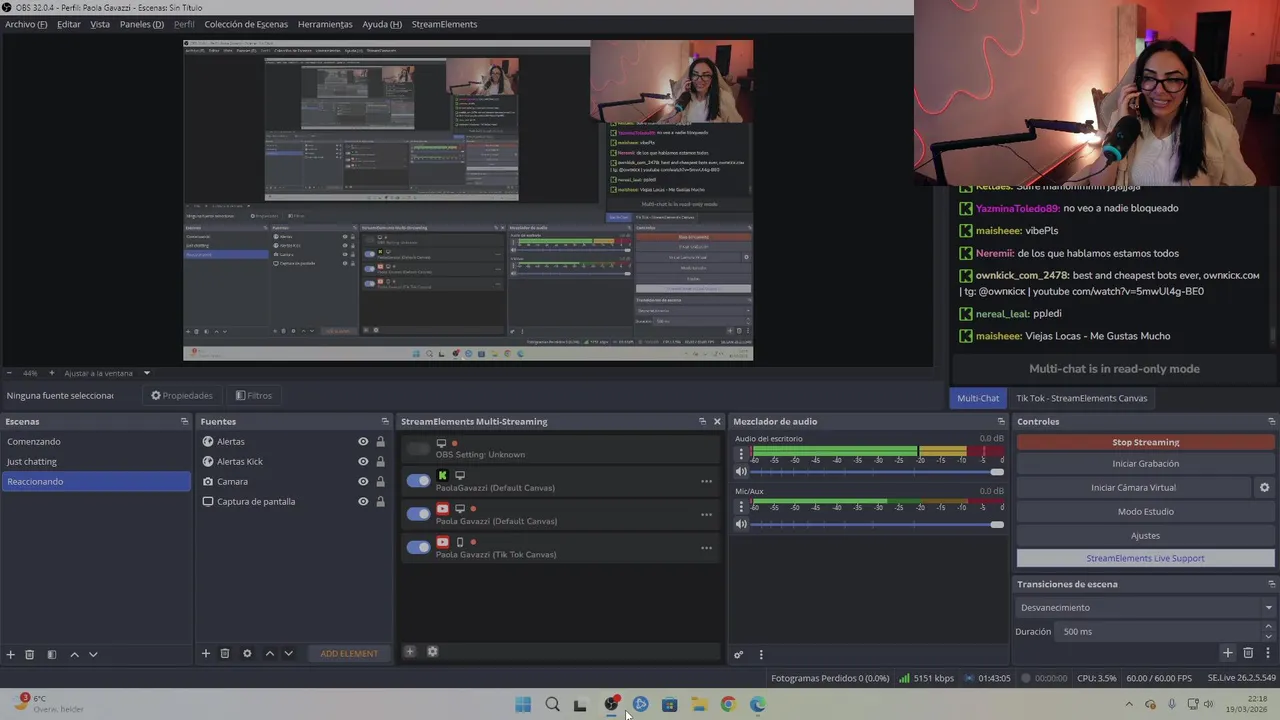Undock the Mezclador de audio panel
Screen dimensions: 1280x720
coord(1001,421)
